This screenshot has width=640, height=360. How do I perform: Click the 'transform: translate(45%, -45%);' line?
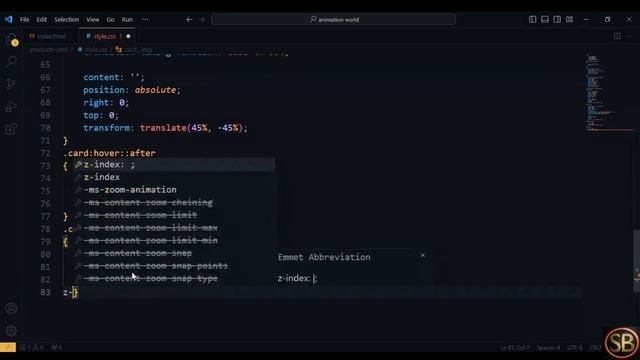coord(165,128)
